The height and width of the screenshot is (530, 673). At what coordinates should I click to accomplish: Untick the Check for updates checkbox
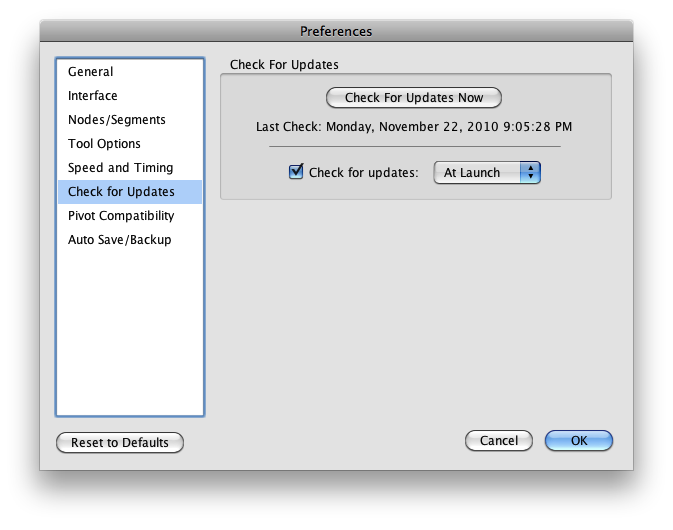[x=296, y=172]
